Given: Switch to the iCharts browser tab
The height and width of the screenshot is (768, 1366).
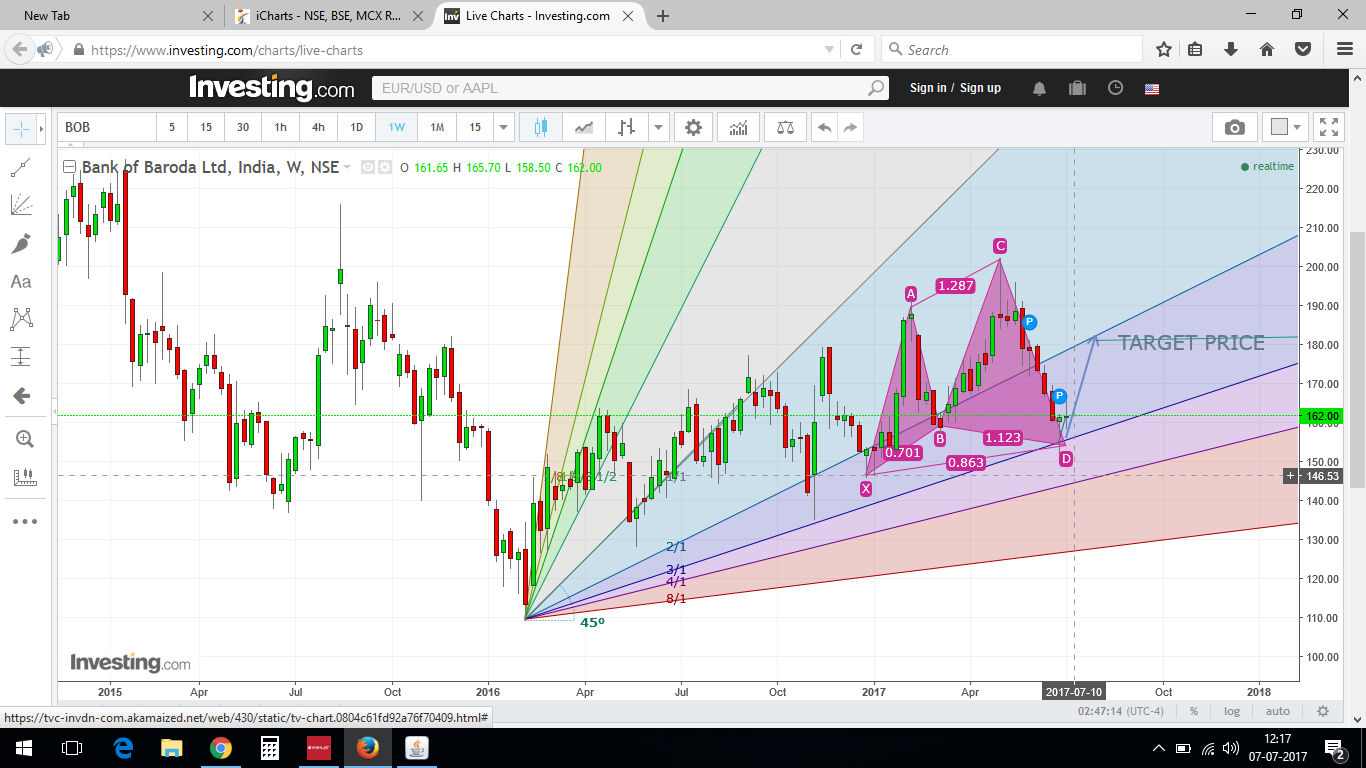Looking at the screenshot, I should click(330, 16).
